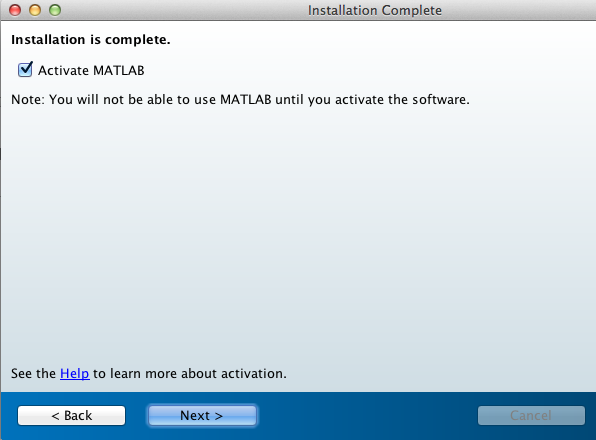596x440 pixels.
Task: Click the Activate MATLAB checkbox label text
Action: [91, 71]
